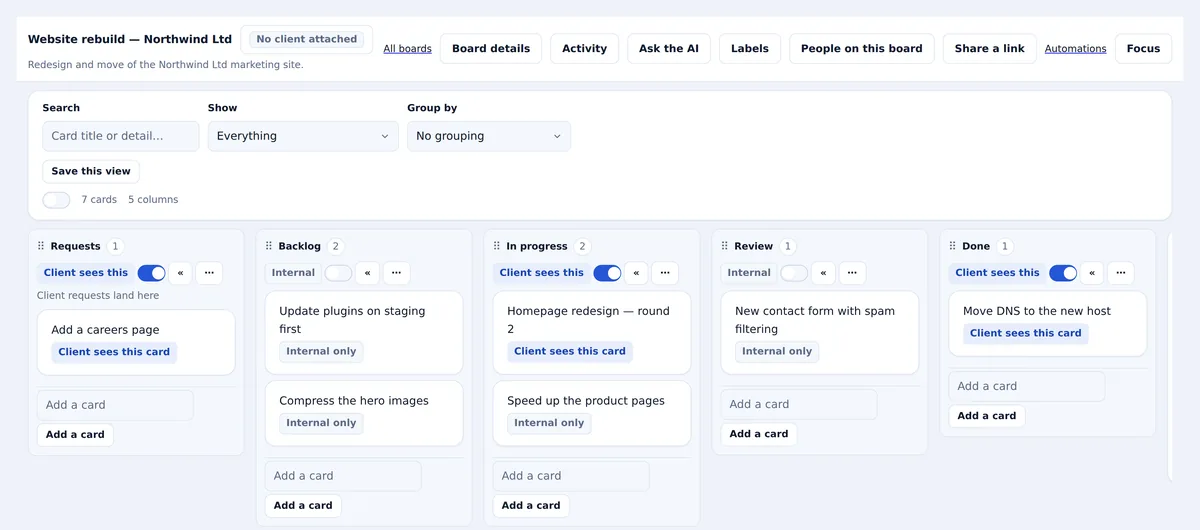
Task: Grab the Backlog column drag handle
Action: click(269, 246)
